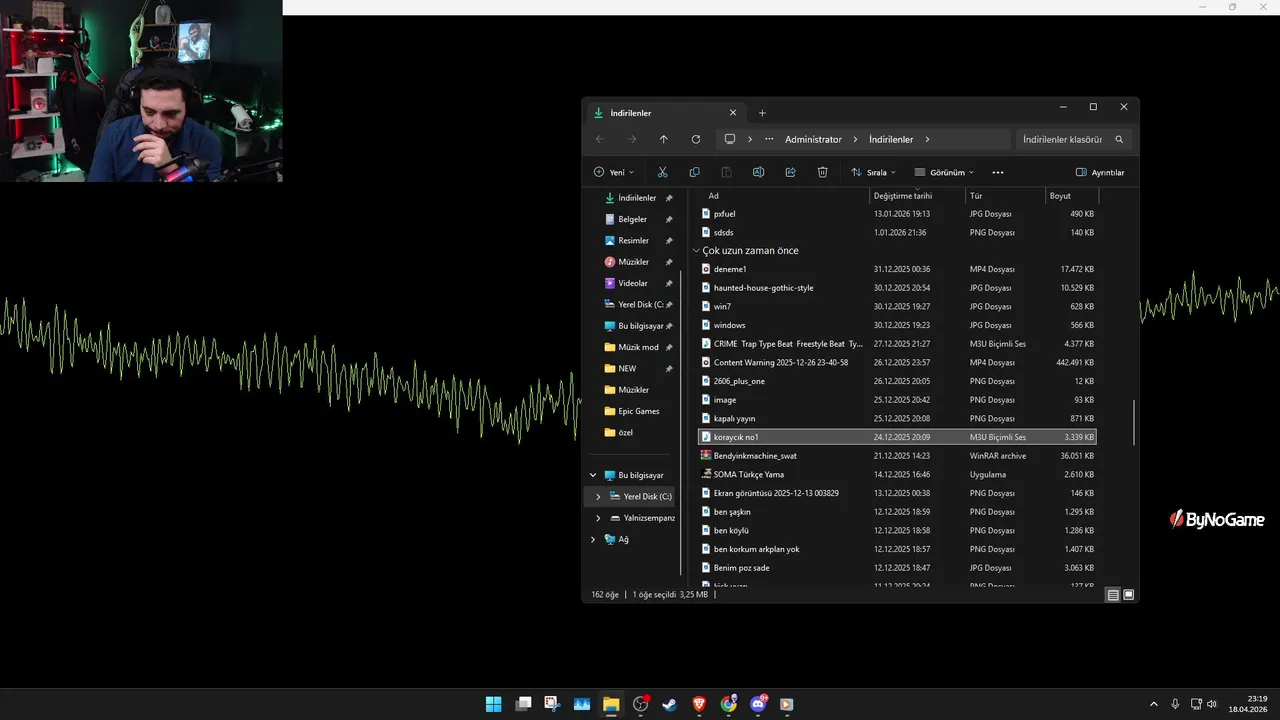Expand Yerel Disk (C:) tree node

tap(598, 496)
